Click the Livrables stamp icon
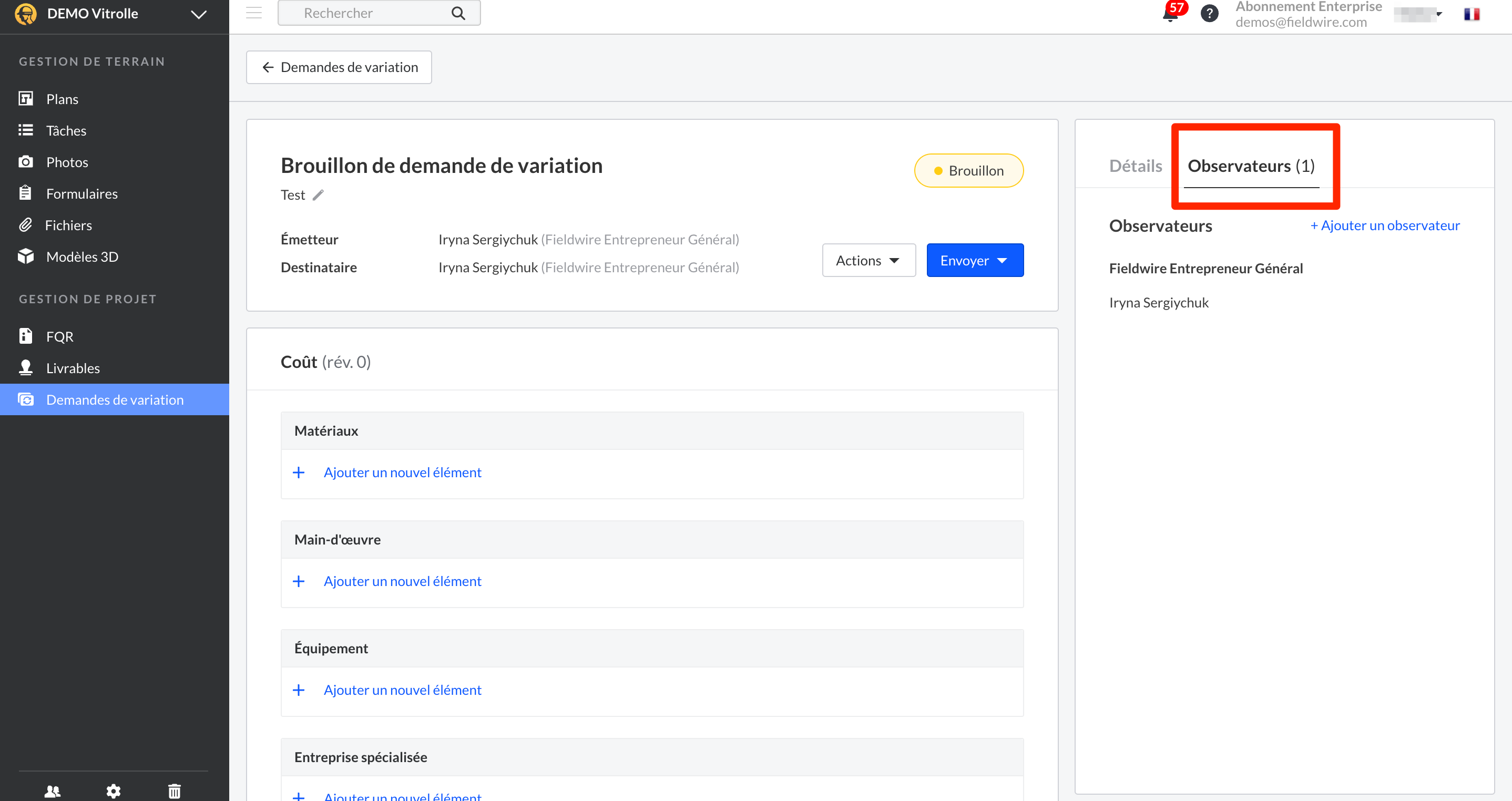This screenshot has height=801, width=1512. 25,367
